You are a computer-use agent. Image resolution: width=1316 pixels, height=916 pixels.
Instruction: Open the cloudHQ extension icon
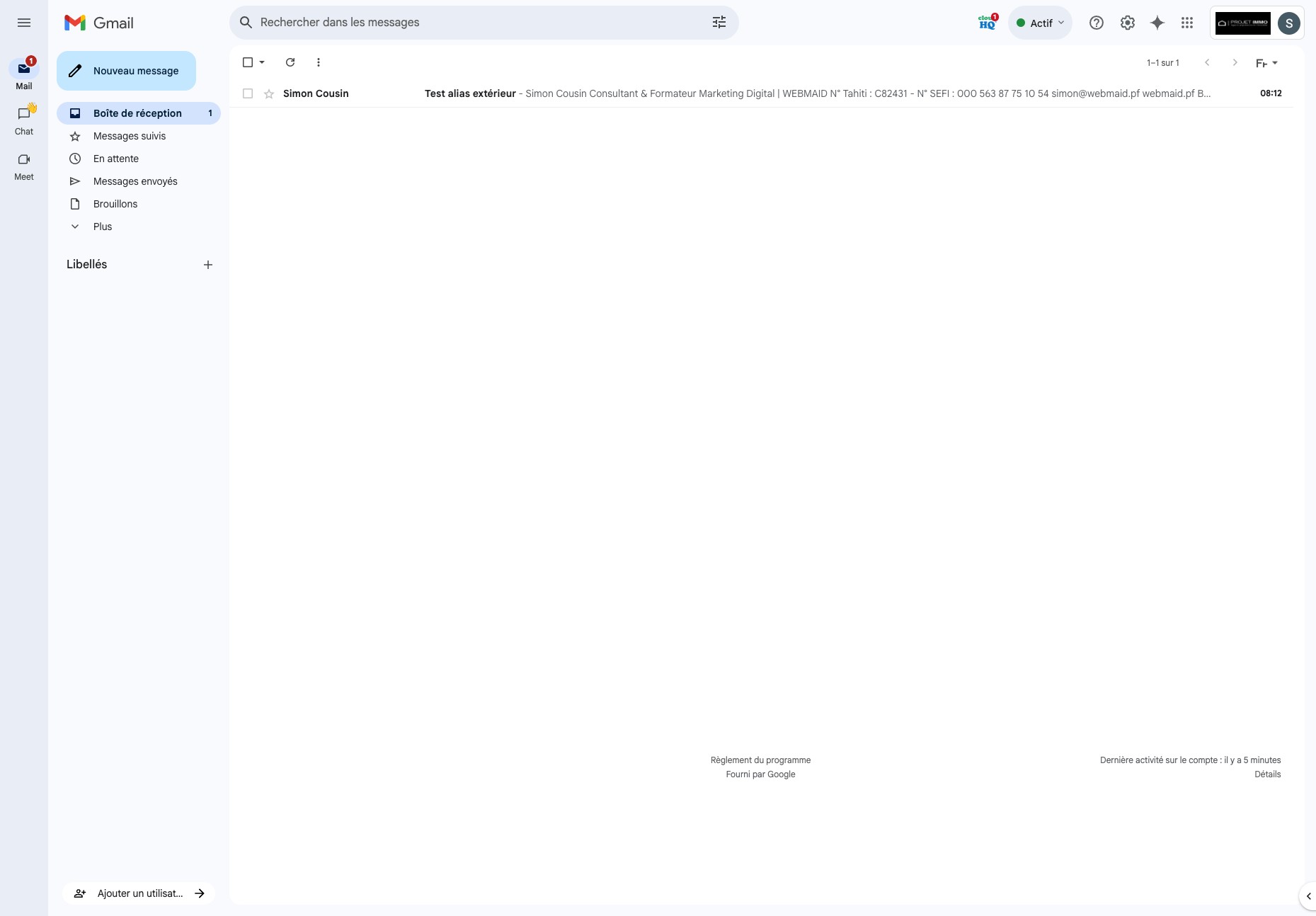[x=986, y=22]
